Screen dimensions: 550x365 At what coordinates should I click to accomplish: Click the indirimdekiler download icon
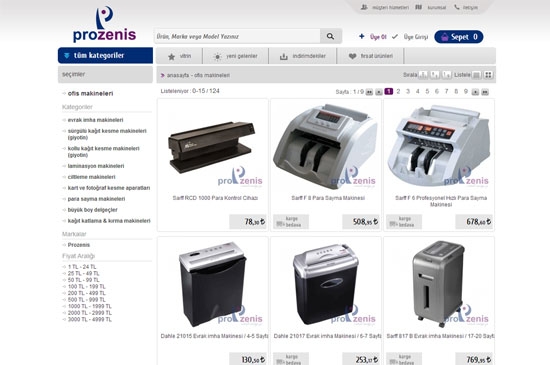coord(283,56)
